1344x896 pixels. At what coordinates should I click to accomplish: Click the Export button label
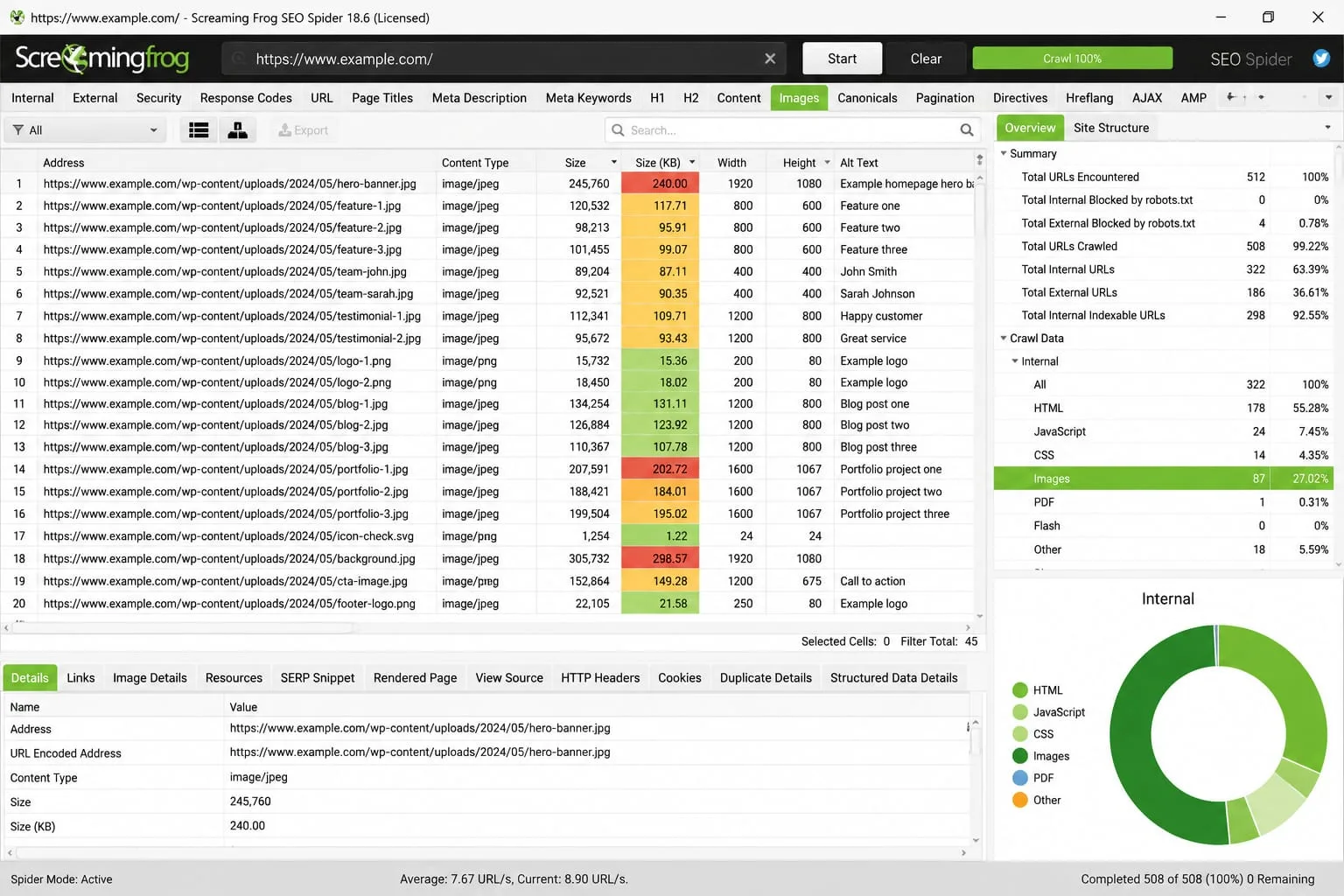pos(311,130)
